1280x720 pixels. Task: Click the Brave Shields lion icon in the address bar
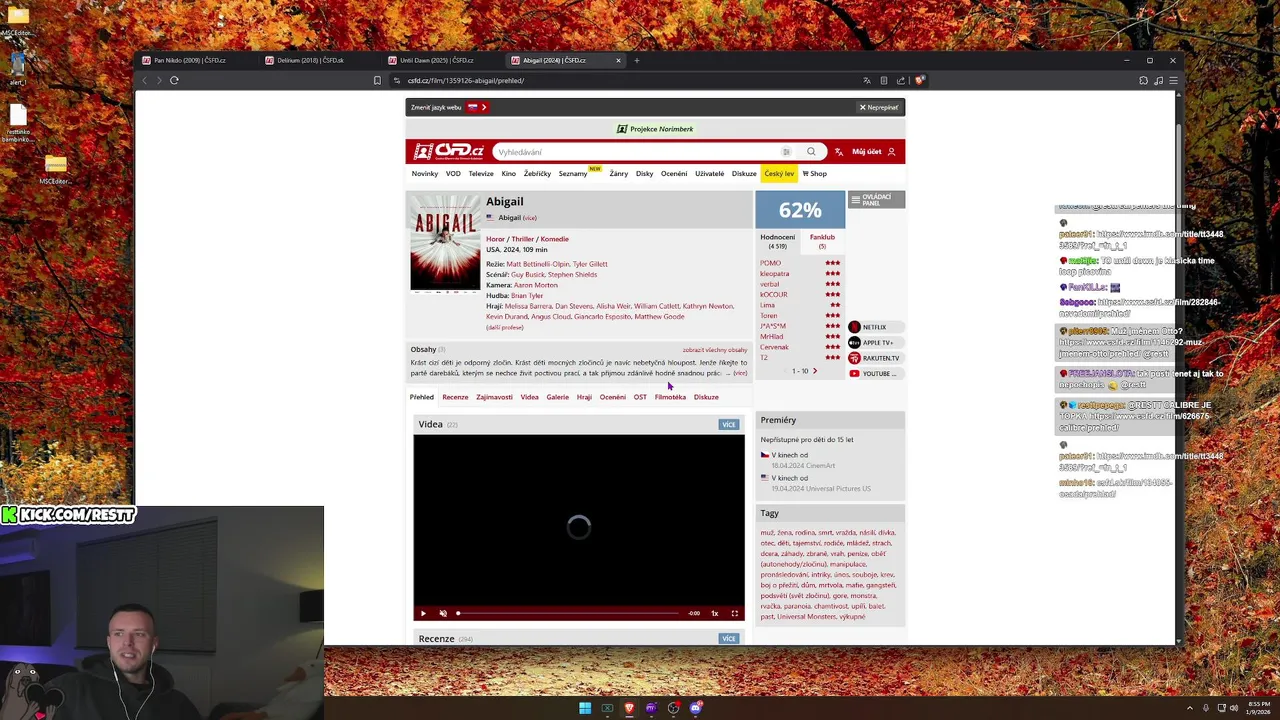coord(920,80)
